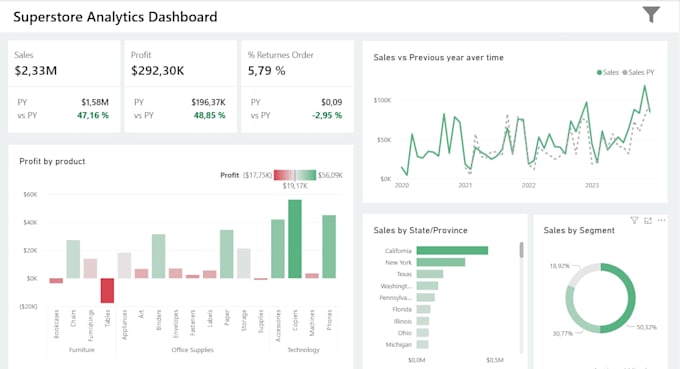
Task: Click the Ohio state label
Action: (405, 333)
